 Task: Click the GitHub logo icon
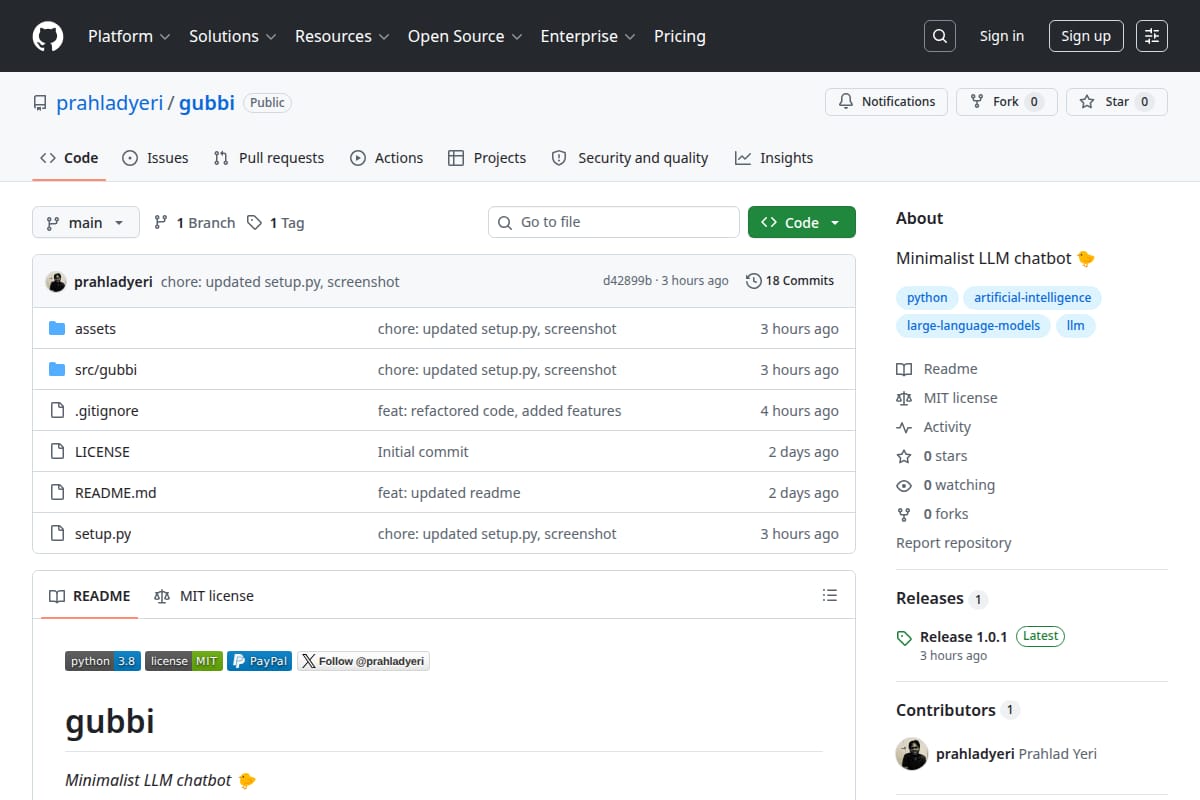pos(48,36)
